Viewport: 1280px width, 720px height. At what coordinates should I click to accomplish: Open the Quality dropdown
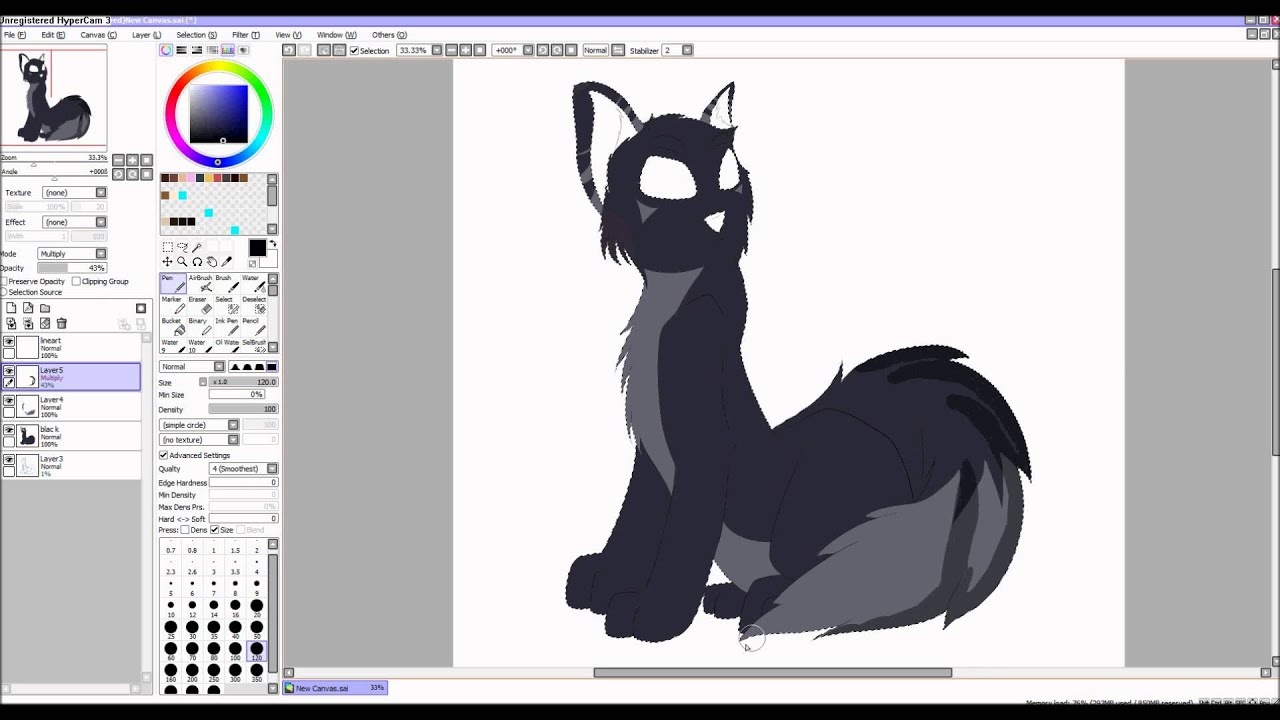(243, 469)
